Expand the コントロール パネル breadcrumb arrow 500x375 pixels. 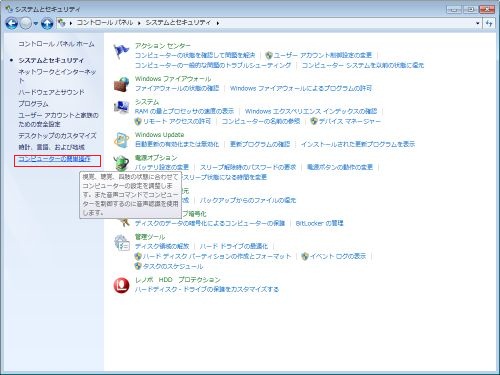(139, 23)
